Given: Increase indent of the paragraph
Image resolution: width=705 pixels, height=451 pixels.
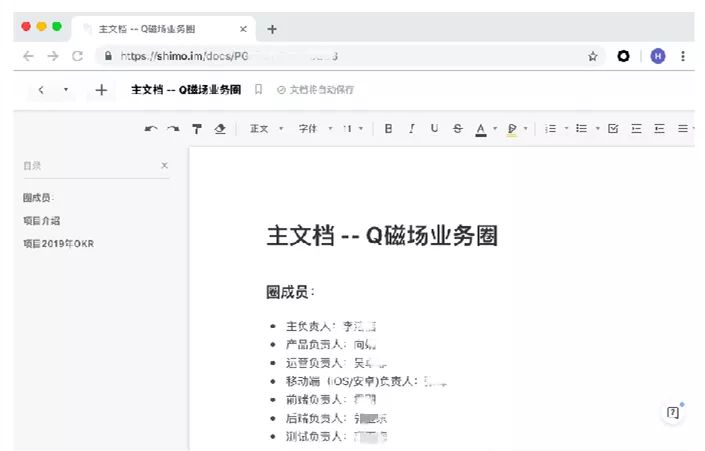Looking at the screenshot, I should click(636, 129).
